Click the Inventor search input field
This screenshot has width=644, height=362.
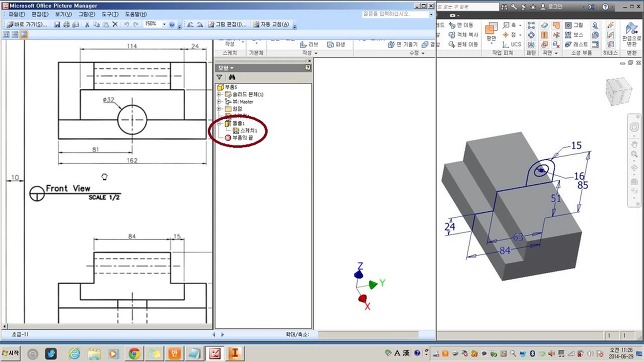tap(468, 7)
